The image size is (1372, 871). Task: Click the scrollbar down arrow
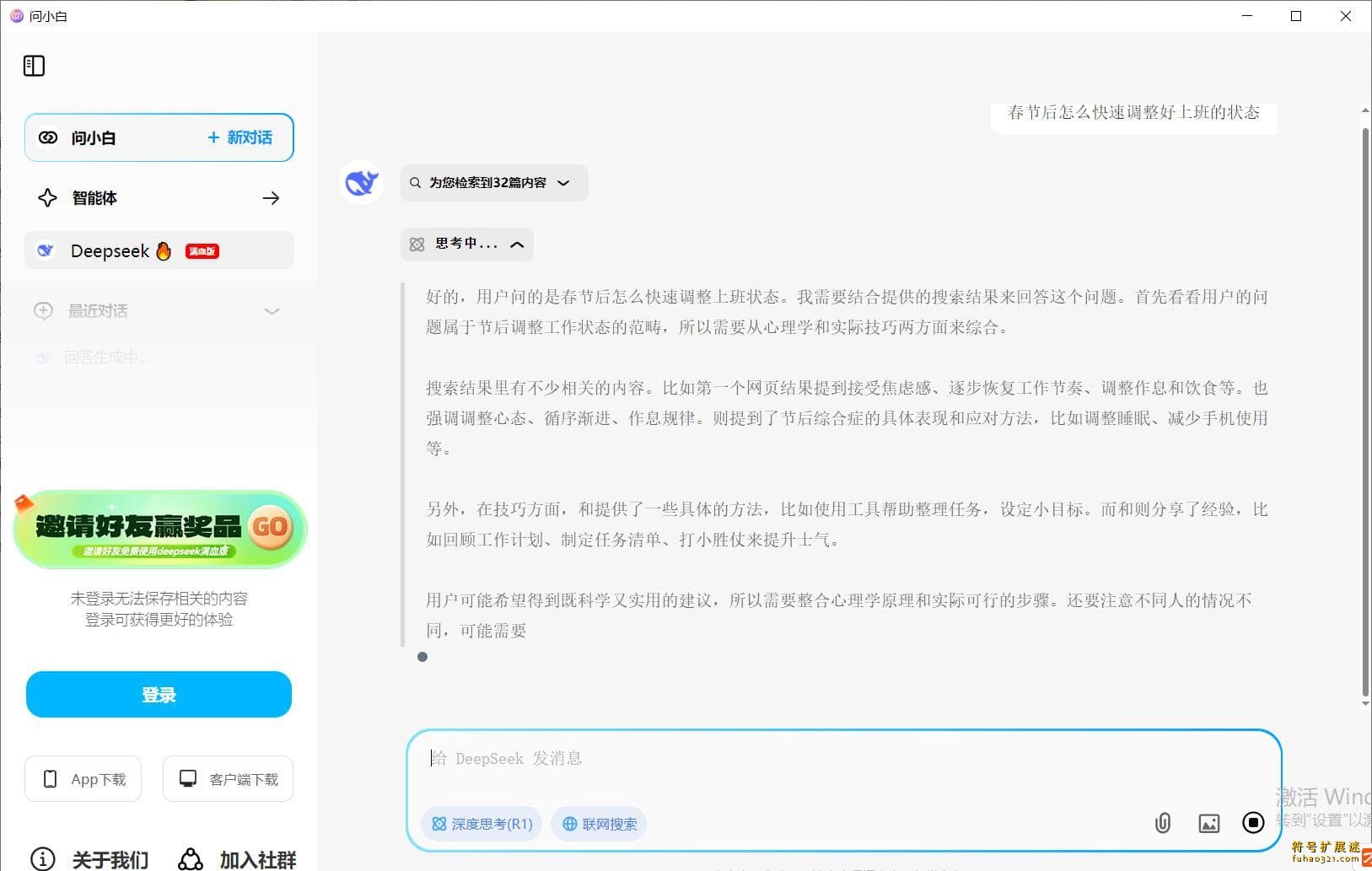click(1365, 703)
